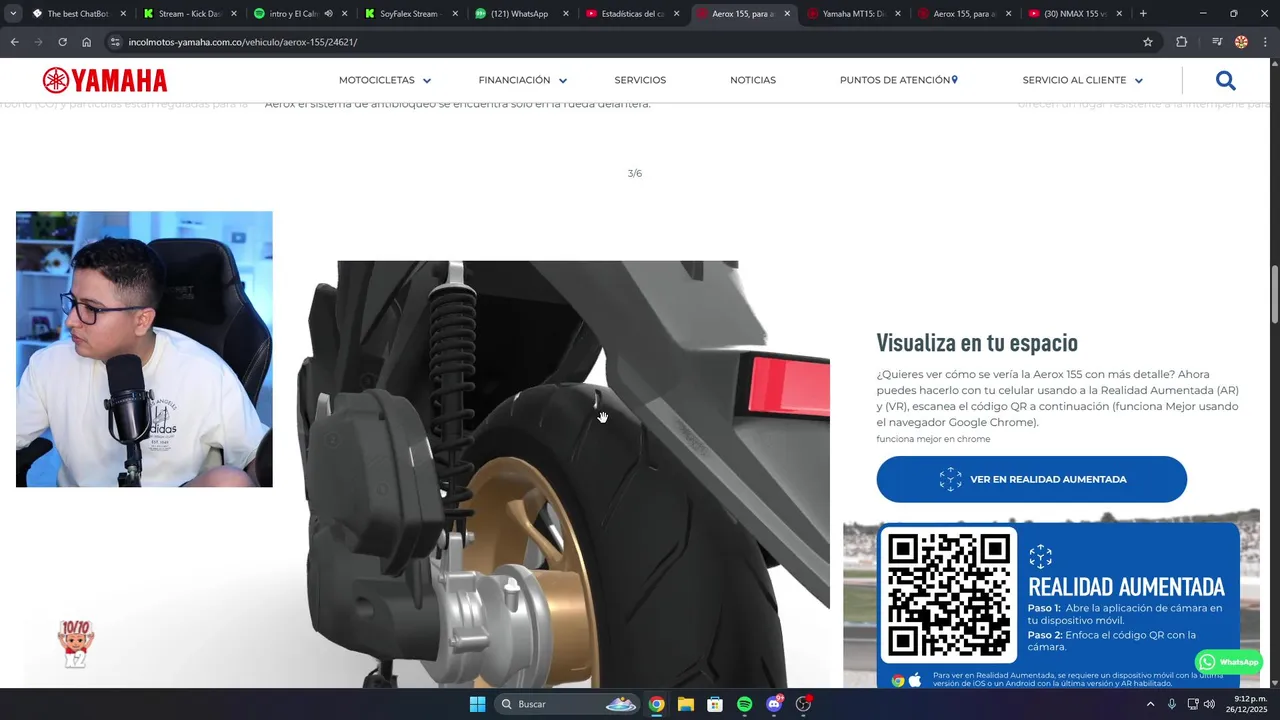Switch to the 'Estadísticas del c' tab

tap(630, 14)
